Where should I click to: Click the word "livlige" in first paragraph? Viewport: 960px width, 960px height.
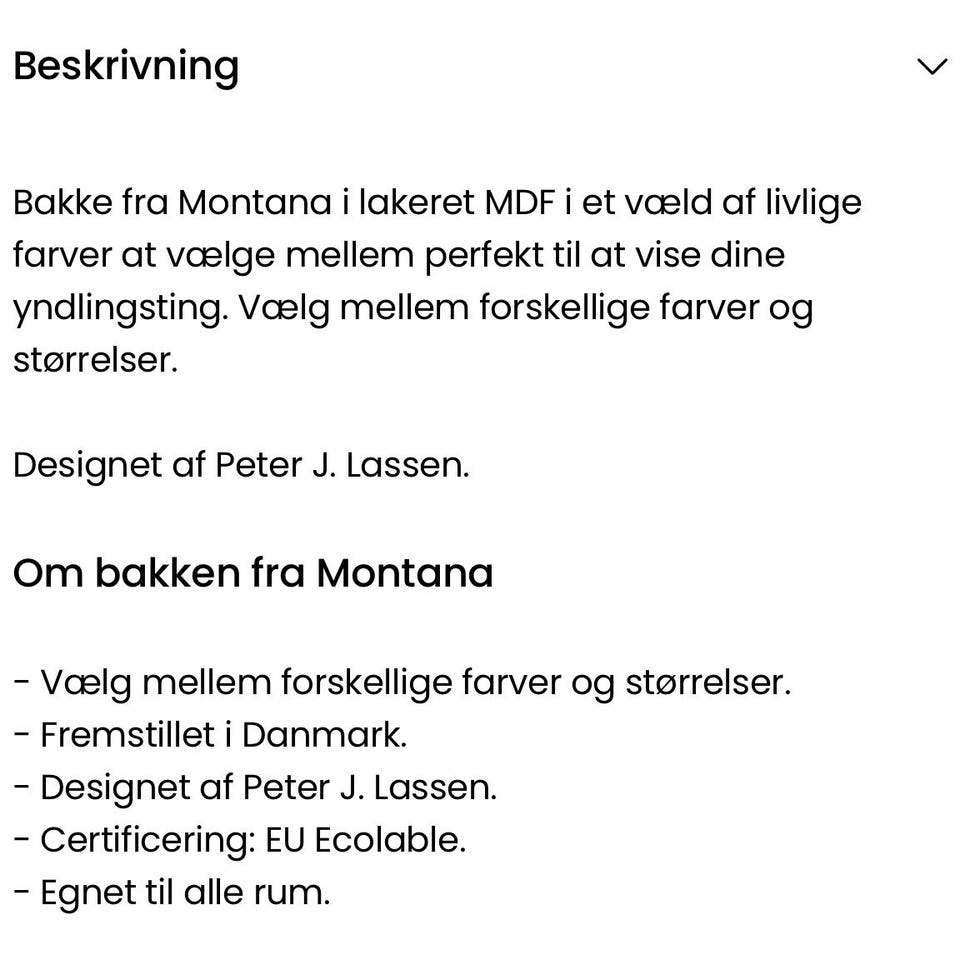click(812, 203)
